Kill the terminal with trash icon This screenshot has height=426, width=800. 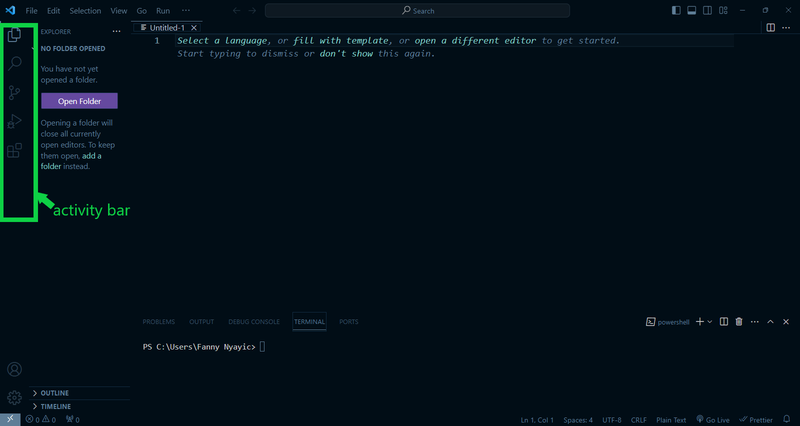(x=739, y=322)
